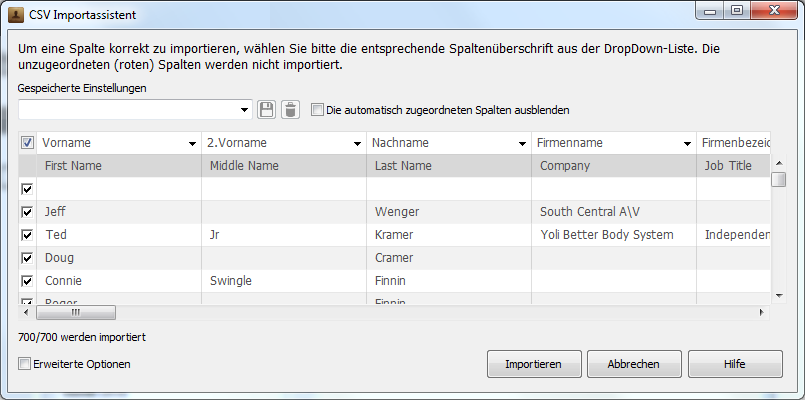The image size is (805, 400).
Task: Uncheck the Connie Finnin row
Action: click(27, 281)
